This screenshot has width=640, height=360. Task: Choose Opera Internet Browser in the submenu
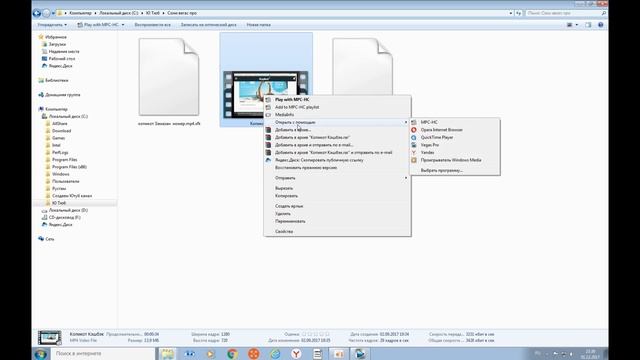[441, 130]
